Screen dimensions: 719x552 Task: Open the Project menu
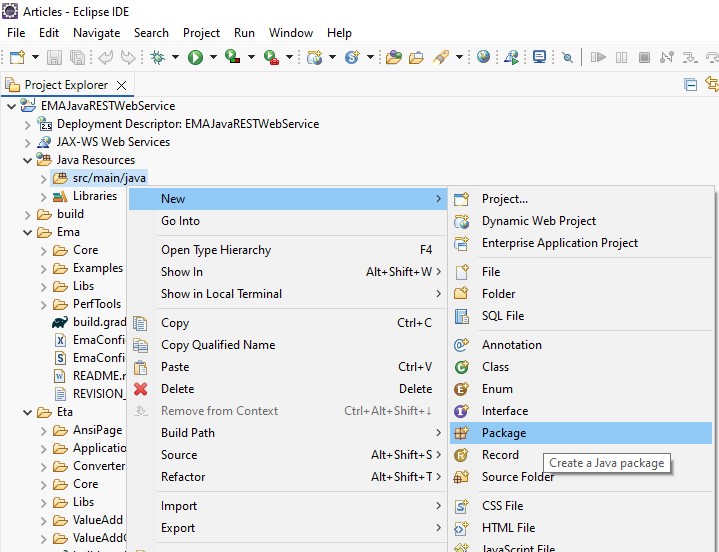[201, 33]
